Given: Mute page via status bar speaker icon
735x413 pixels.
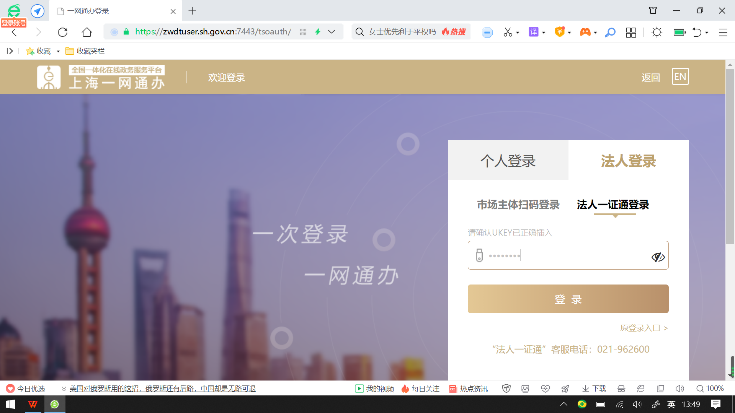Looking at the screenshot, I should pos(680,389).
